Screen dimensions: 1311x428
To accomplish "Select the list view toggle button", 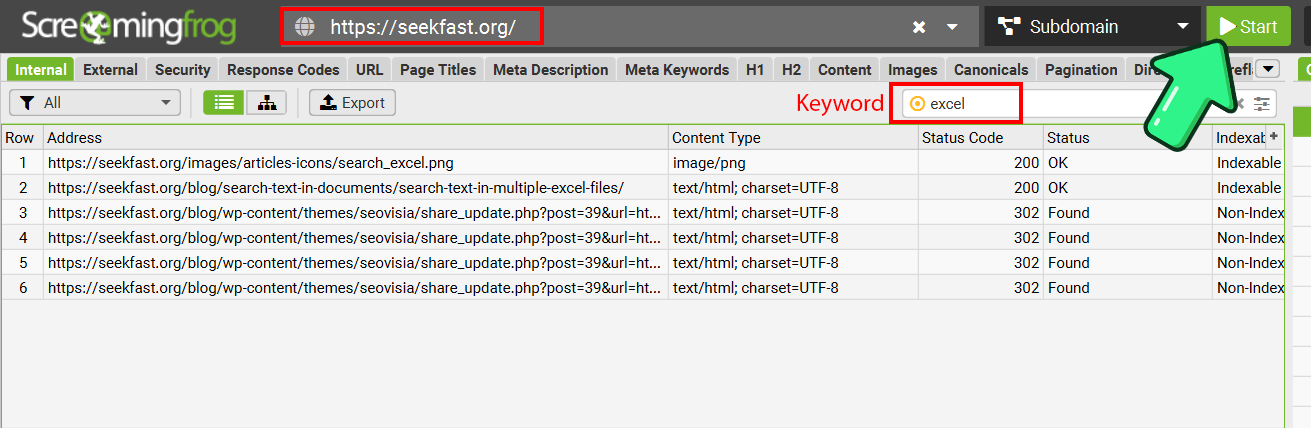I will tap(224, 103).
